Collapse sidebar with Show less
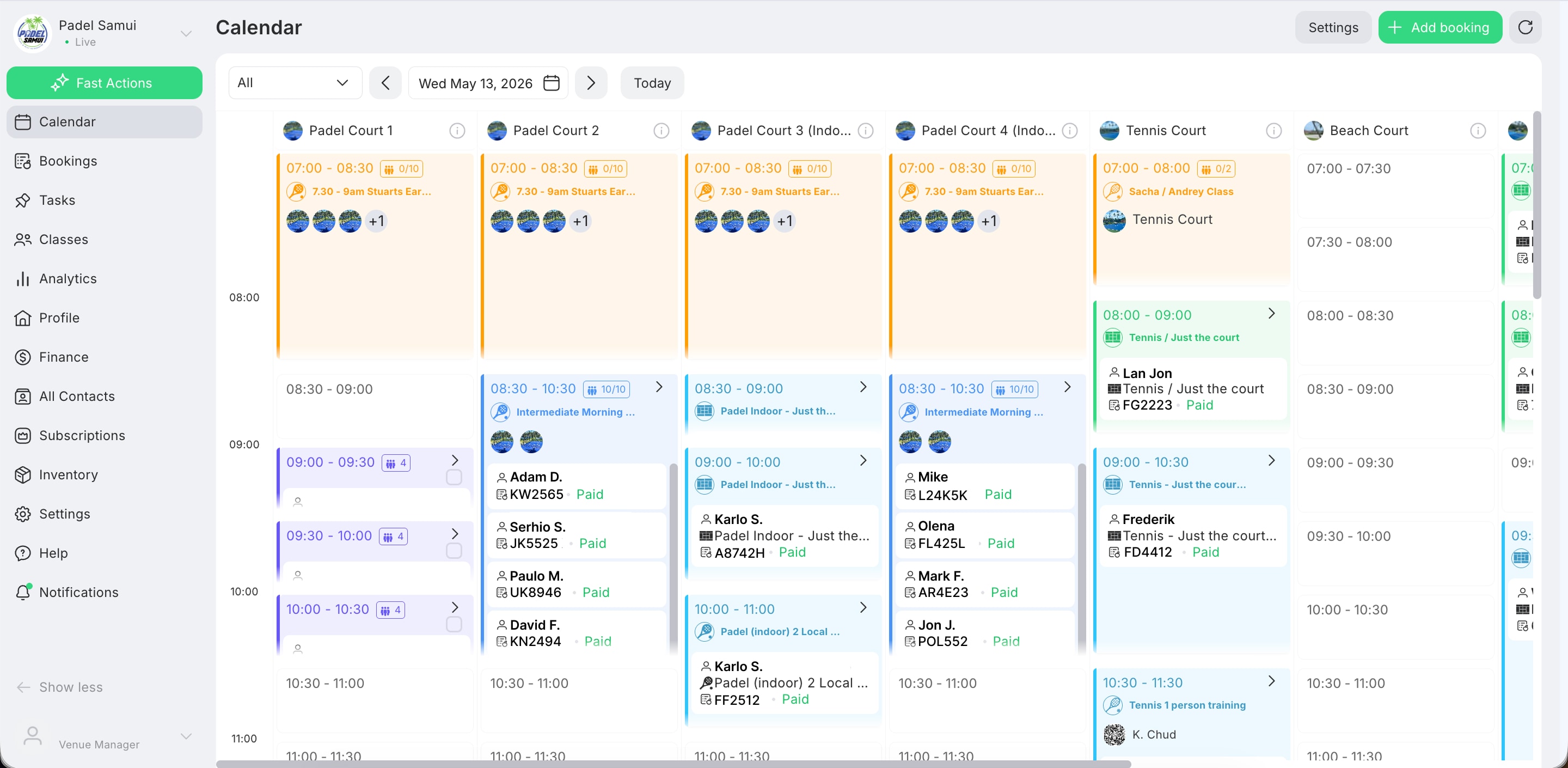1568x768 pixels. tap(60, 687)
